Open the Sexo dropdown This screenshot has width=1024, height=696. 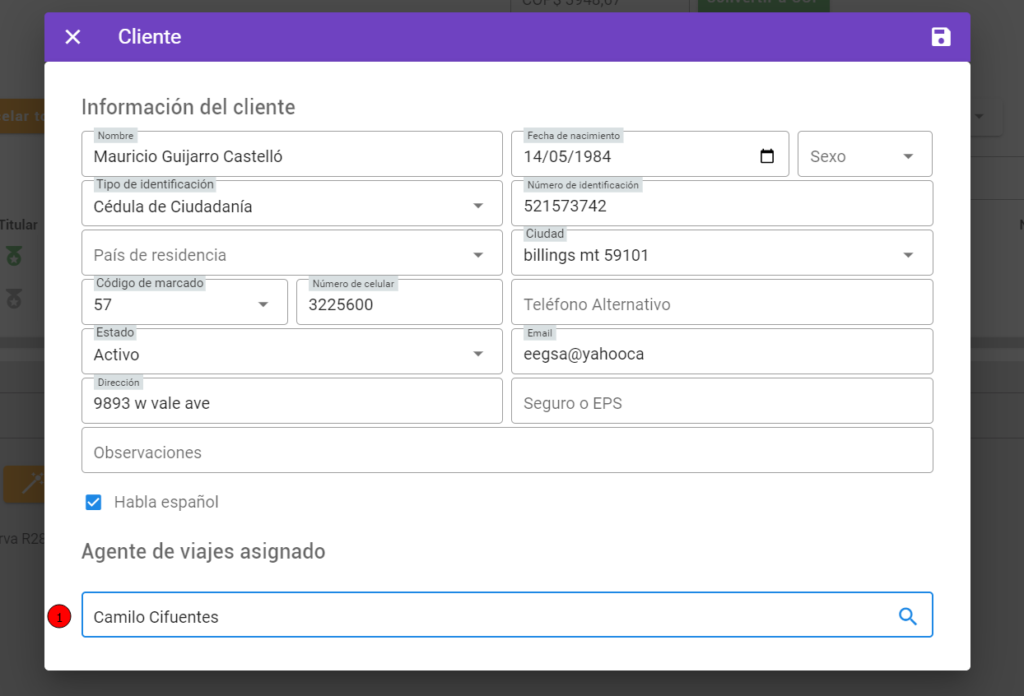click(x=864, y=154)
